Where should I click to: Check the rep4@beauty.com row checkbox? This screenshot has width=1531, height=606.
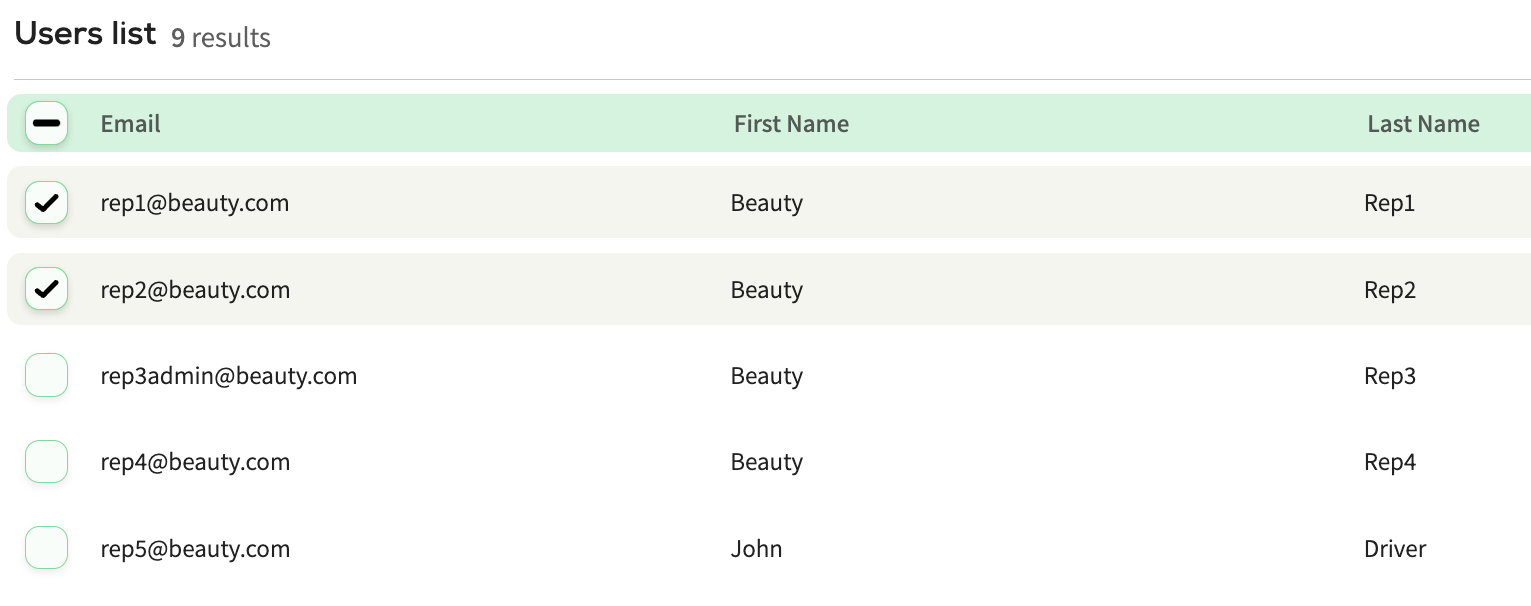46,462
